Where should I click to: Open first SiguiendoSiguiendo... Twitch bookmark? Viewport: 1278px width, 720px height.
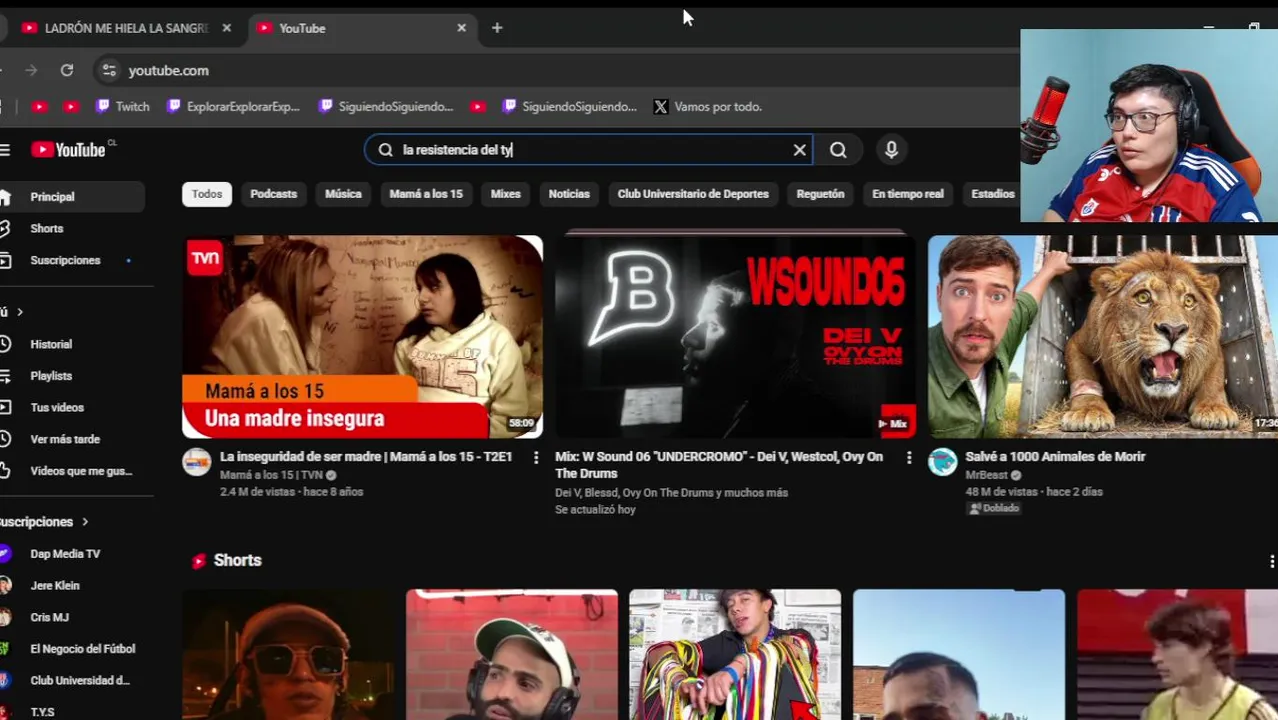[x=386, y=106]
